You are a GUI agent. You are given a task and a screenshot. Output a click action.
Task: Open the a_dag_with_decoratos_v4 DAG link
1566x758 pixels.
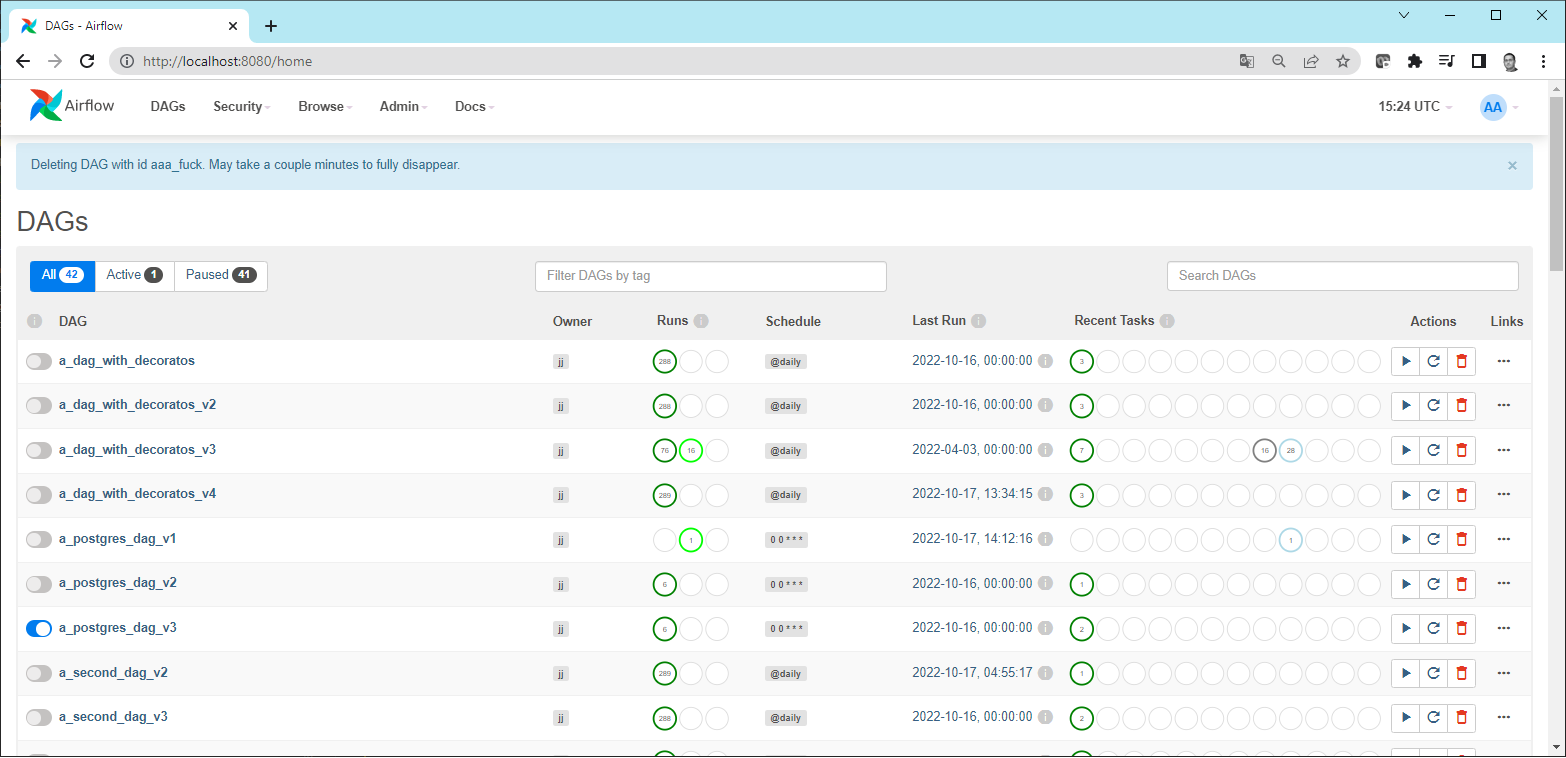[137, 494]
